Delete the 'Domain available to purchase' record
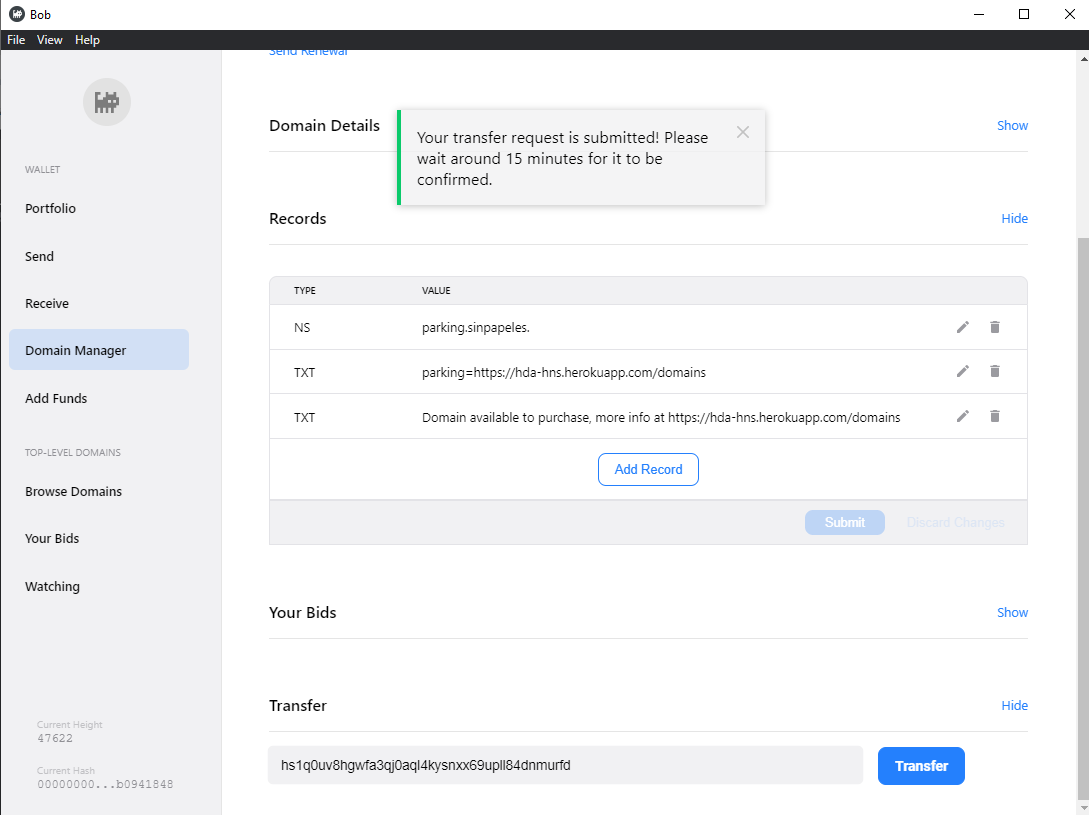 coord(994,416)
